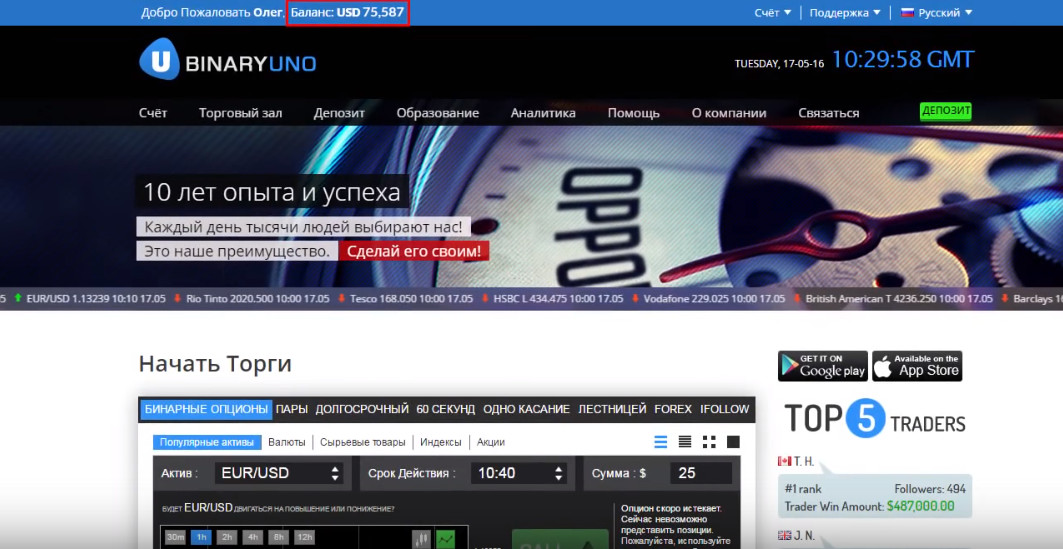Open the Аналитика navigation item
Image resolution: width=1063 pixels, height=549 pixels.
543,113
